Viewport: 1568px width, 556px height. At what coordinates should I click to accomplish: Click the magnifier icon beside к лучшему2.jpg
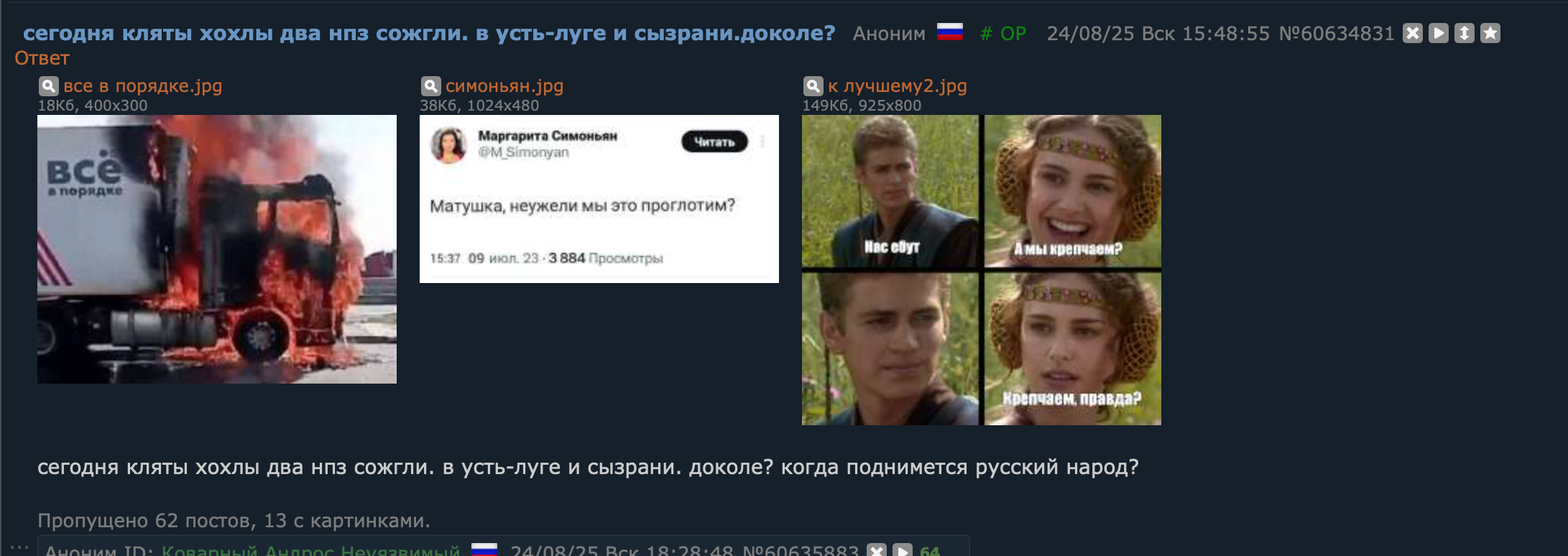813,86
